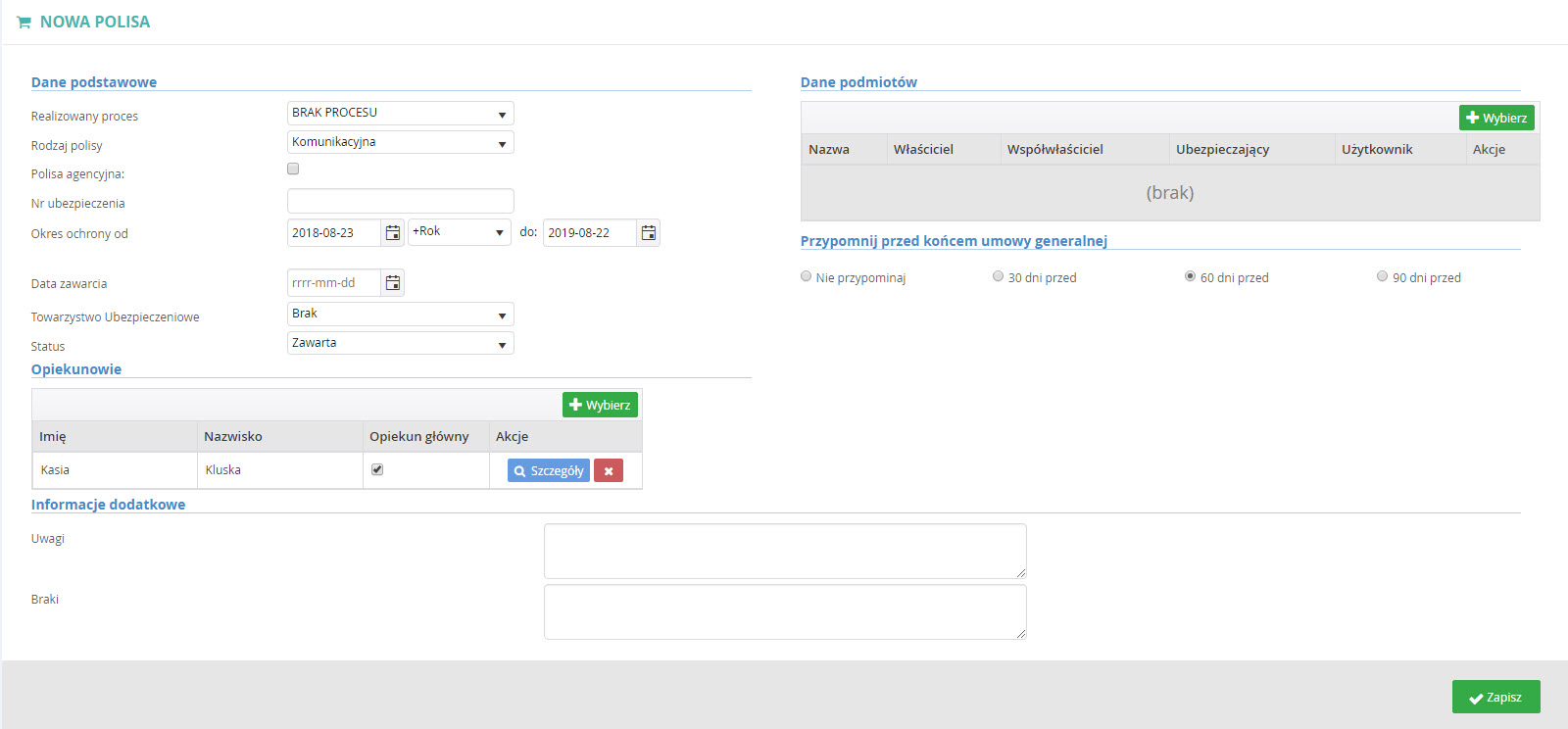Click the Okres ochrony od date field

tap(334, 232)
